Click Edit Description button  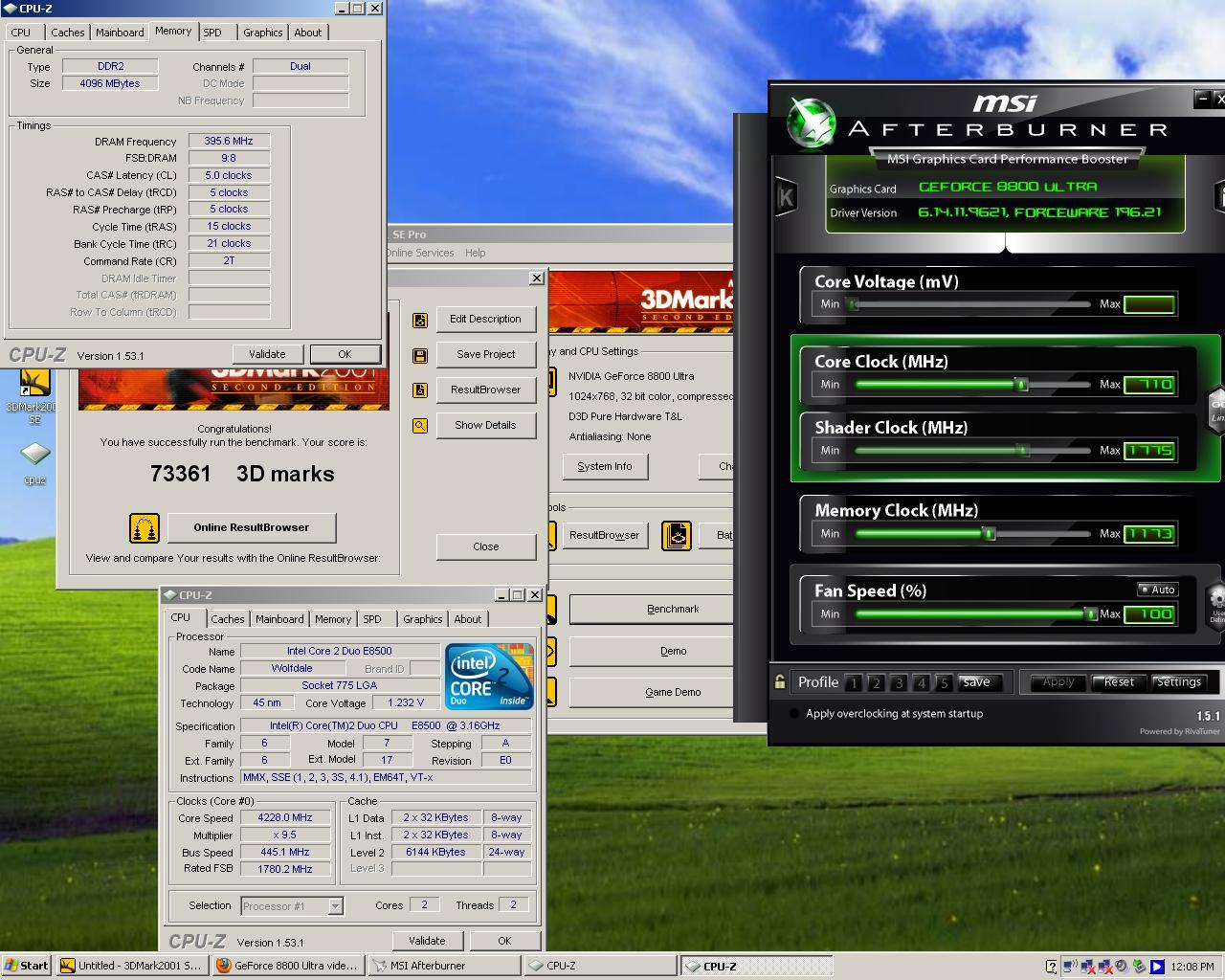coord(485,319)
